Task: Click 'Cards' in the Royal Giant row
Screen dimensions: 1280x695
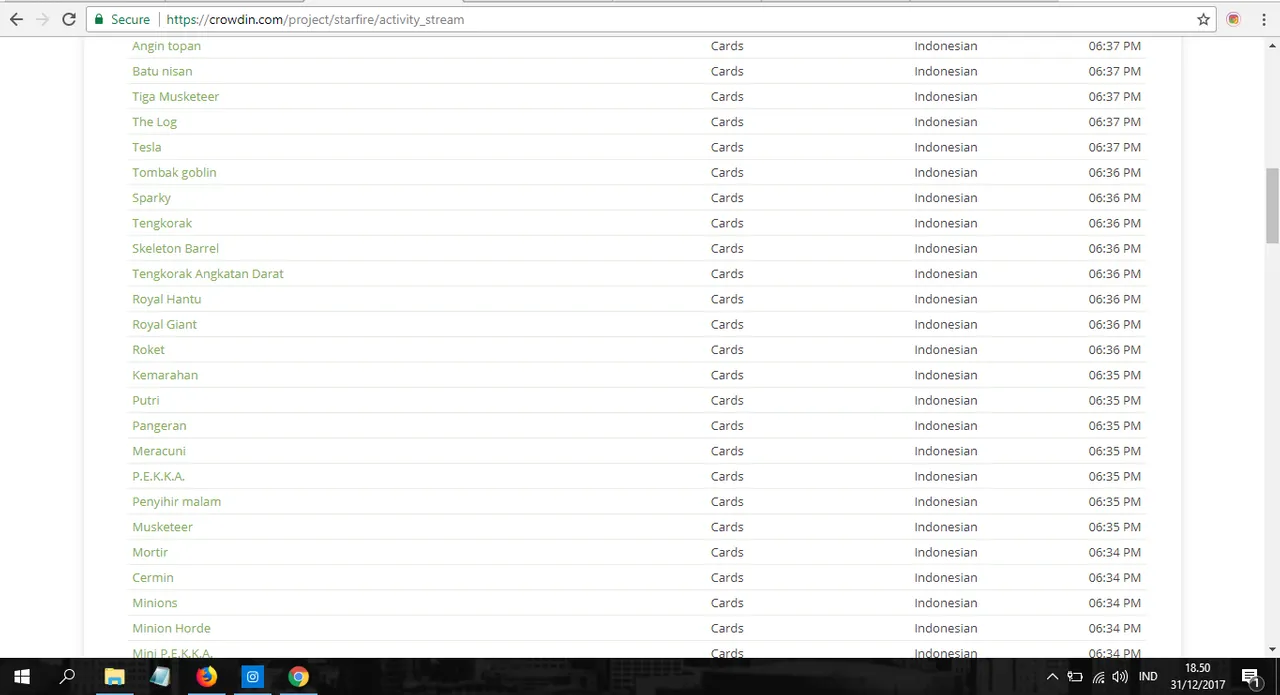Action: point(727,324)
